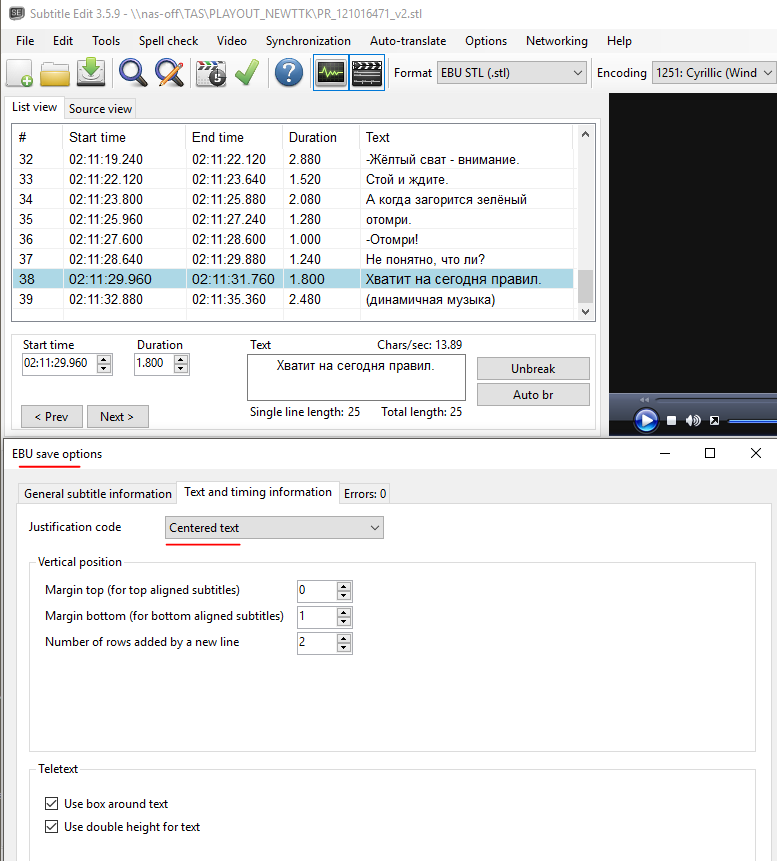Screen dimensions: 777x861
Task: Select Text and timing information tab
Action: 258,492
